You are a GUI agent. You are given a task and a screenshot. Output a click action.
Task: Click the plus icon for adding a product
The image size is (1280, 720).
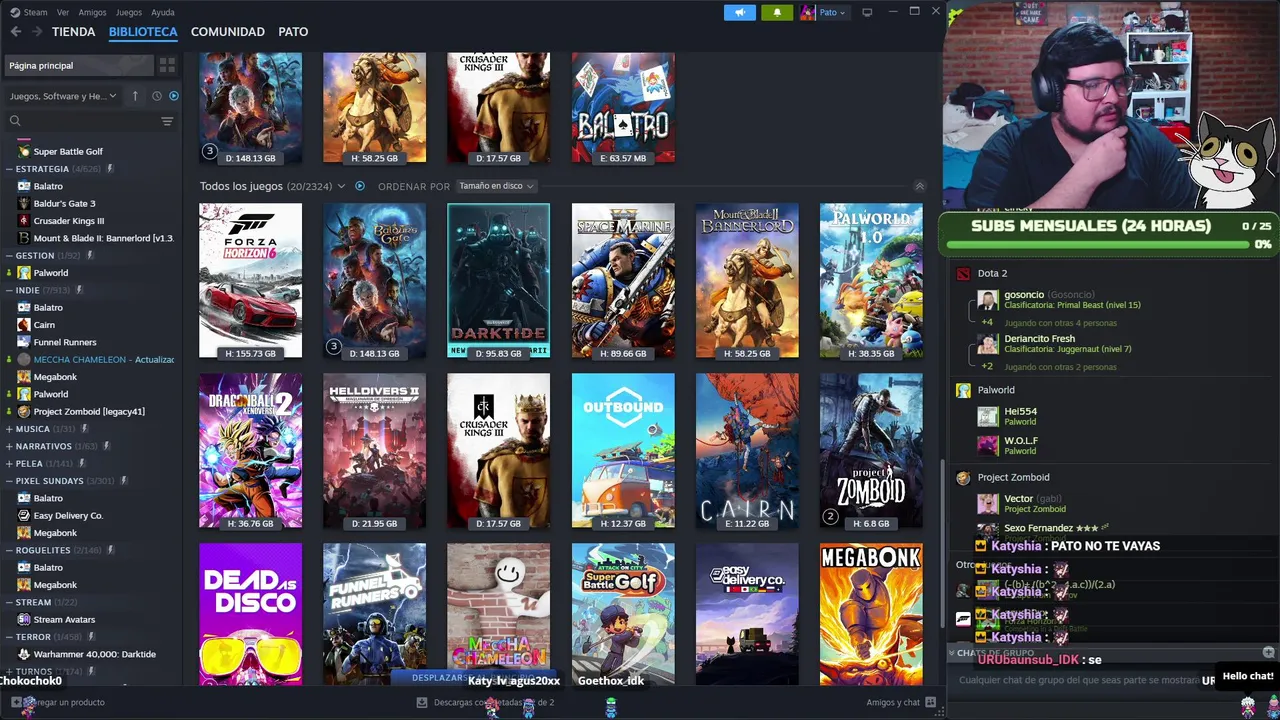pyautogui.click(x=15, y=702)
